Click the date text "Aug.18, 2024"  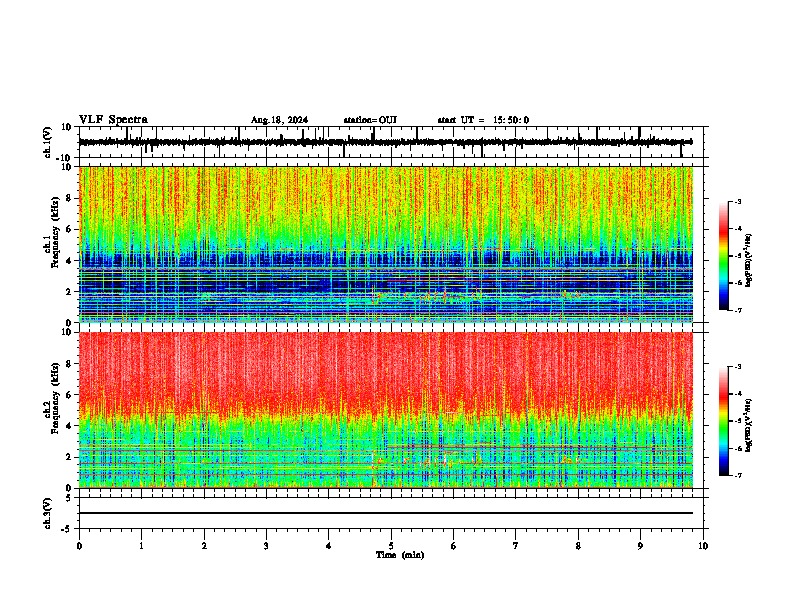[279, 120]
